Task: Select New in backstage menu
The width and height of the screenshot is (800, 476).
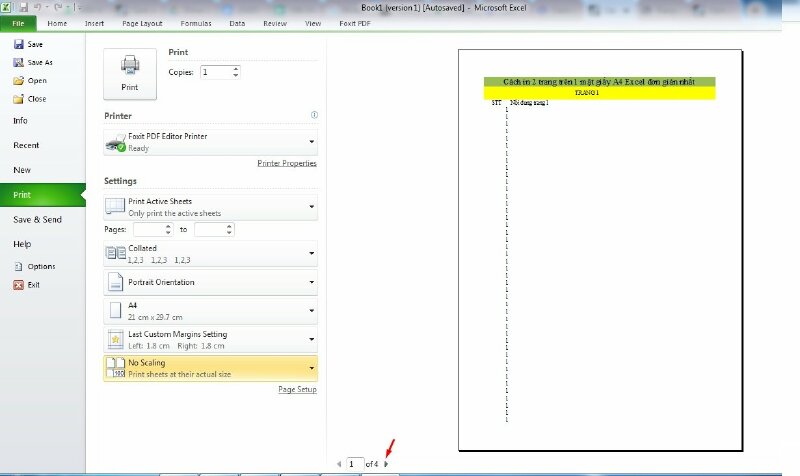Action: click(22, 170)
